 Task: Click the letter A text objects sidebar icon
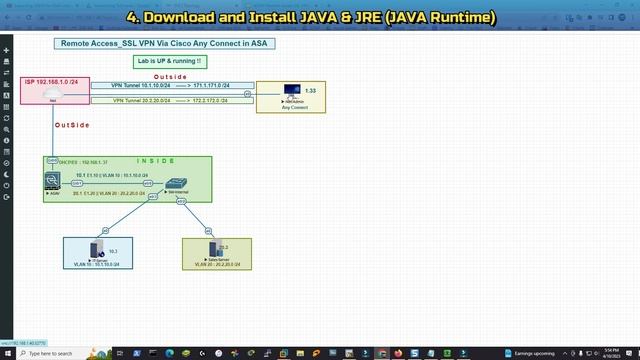coord(6,96)
